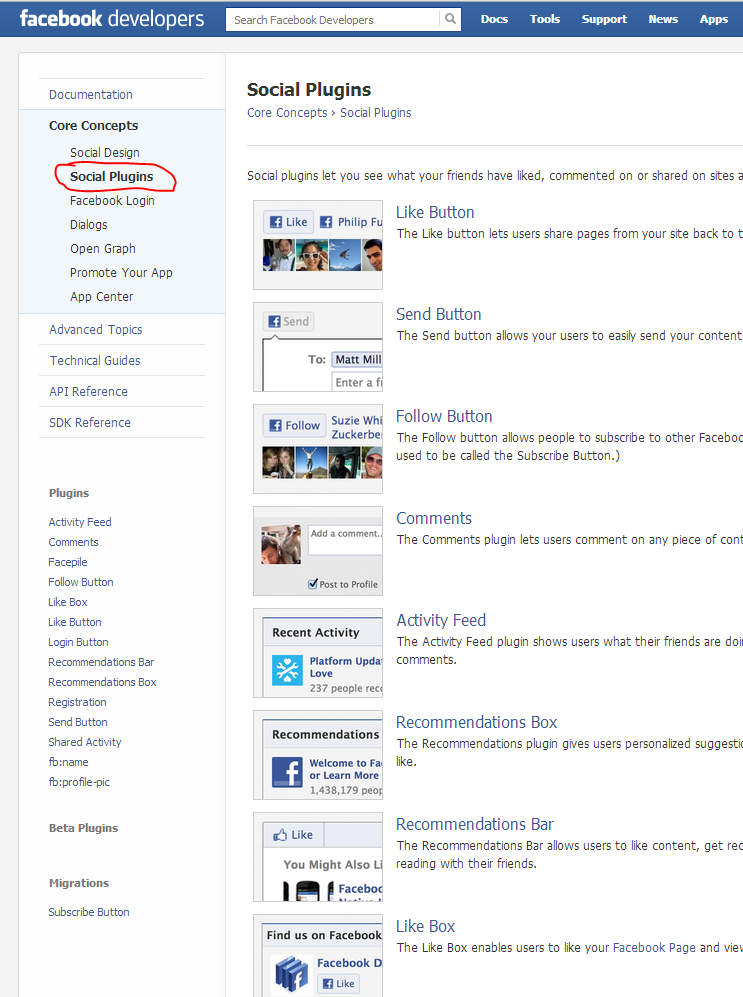
Task: Open Login Button plugin link
Action: (x=78, y=642)
